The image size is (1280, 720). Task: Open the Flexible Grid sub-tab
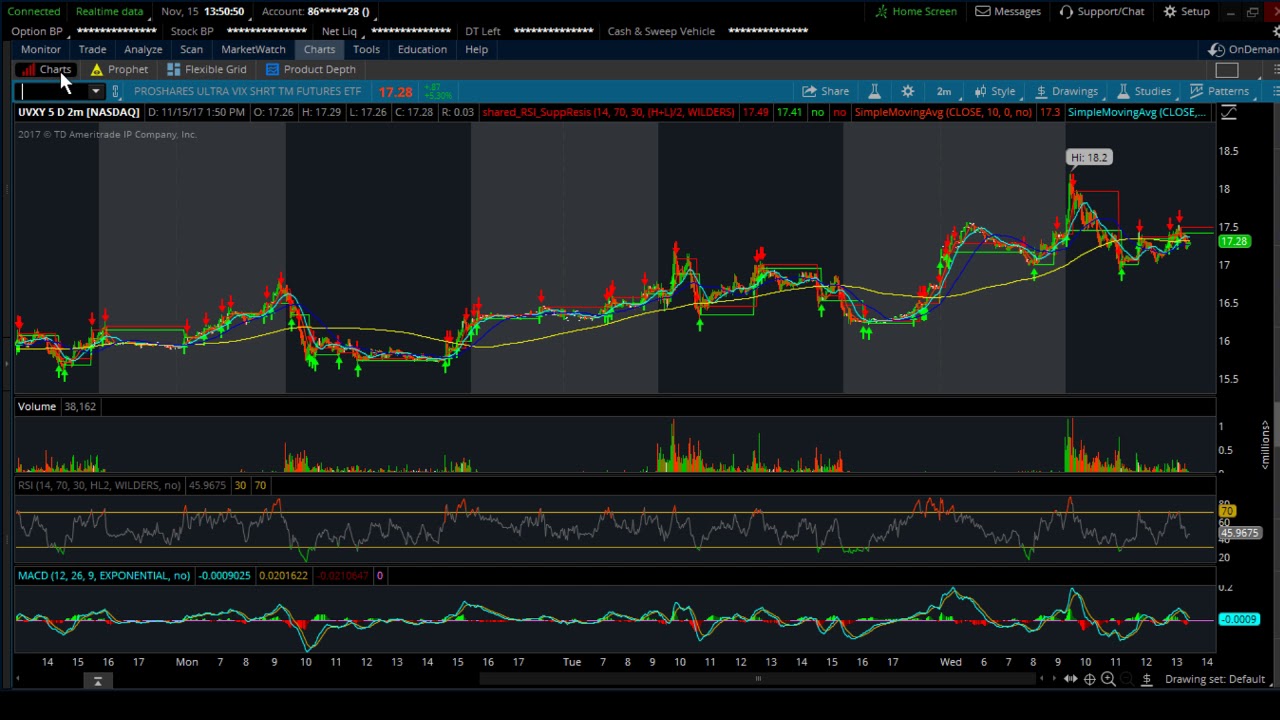(x=206, y=69)
